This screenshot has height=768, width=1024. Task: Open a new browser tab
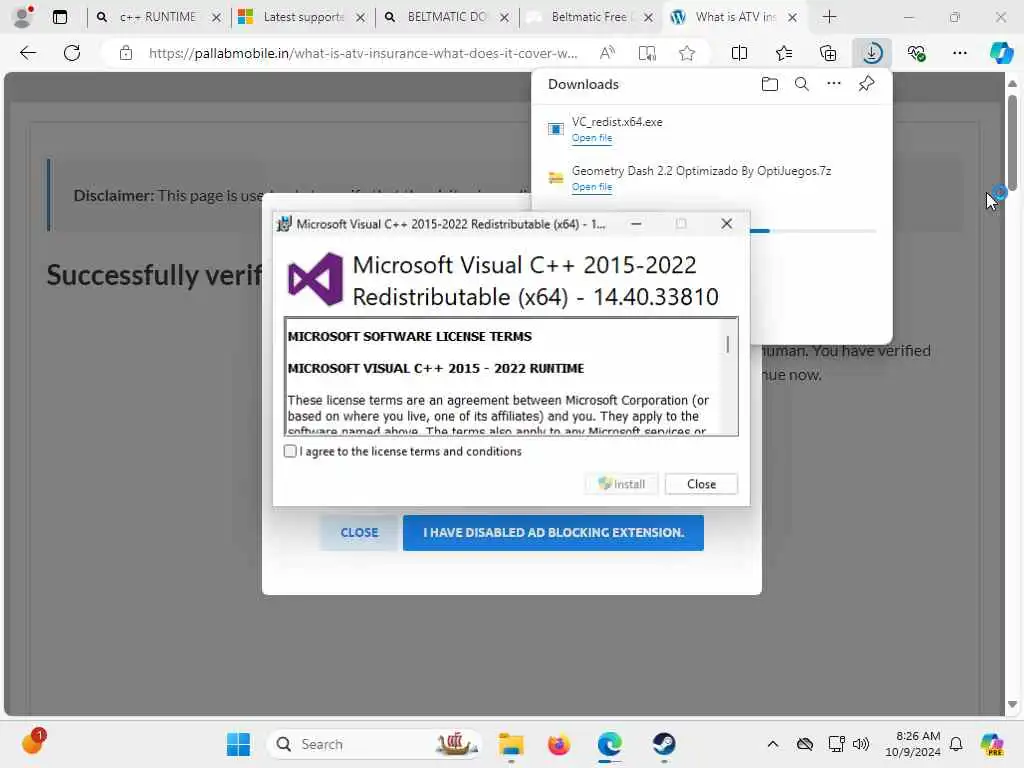pos(829,17)
